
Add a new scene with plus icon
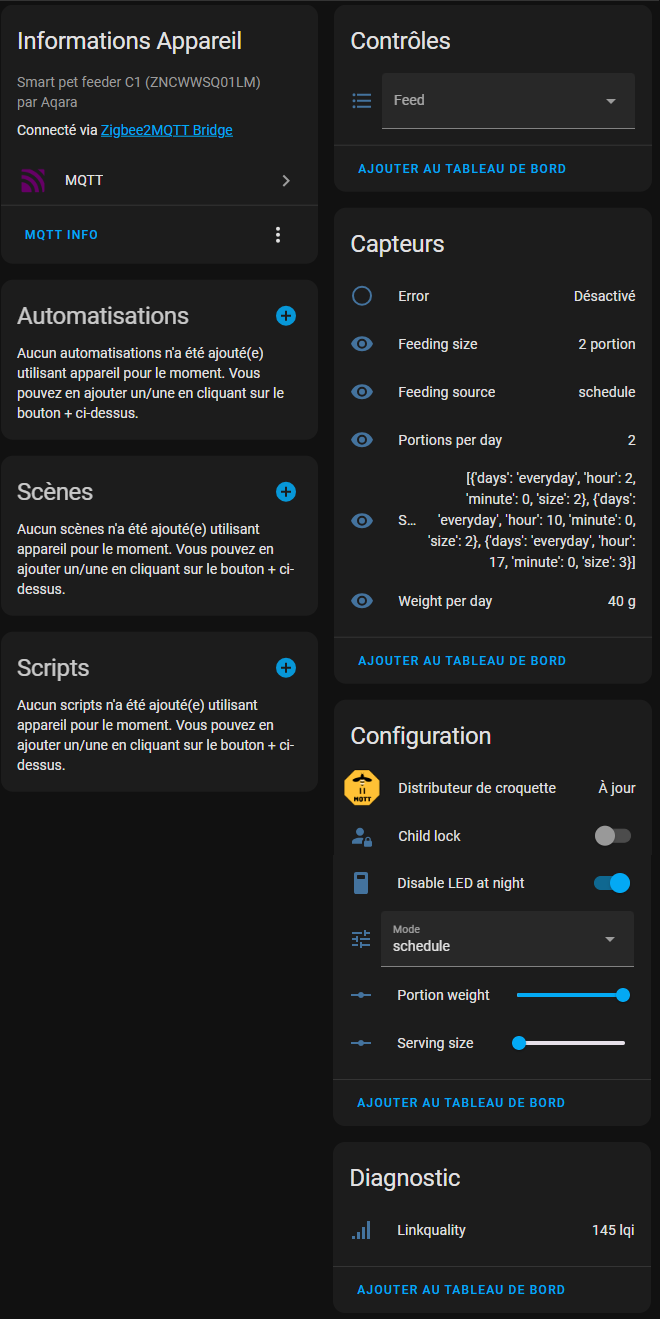click(x=286, y=492)
